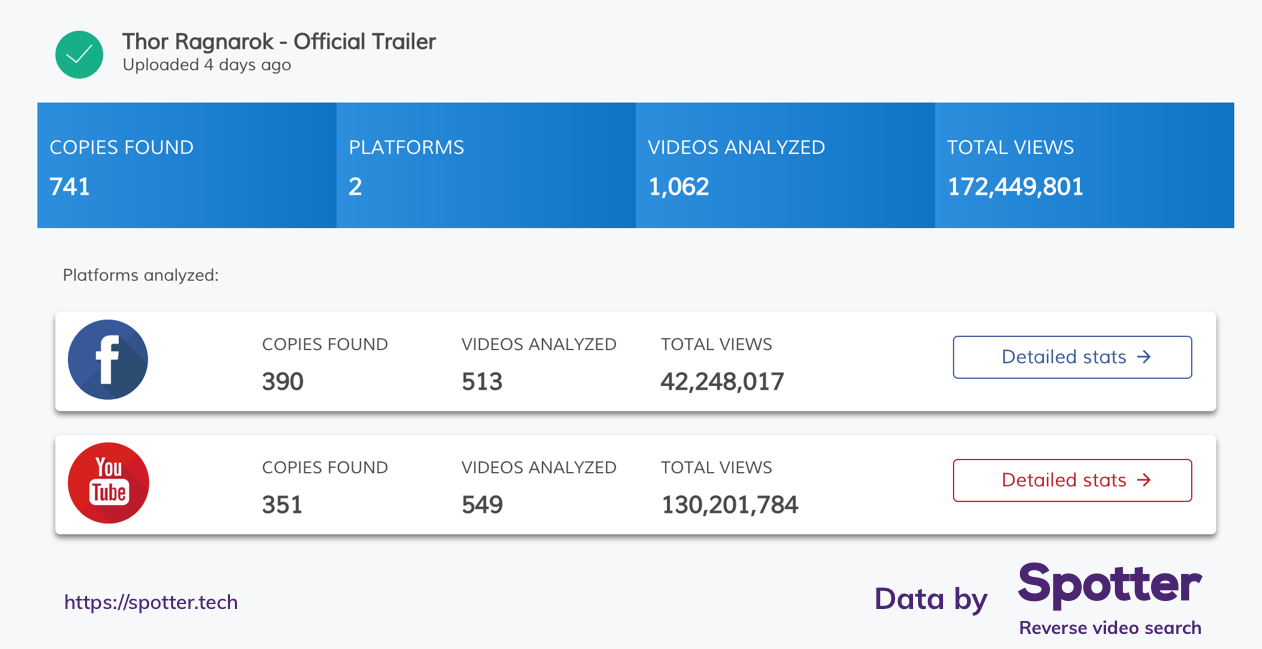
Task: Click YouTube videos analyzed value 549
Action: [x=482, y=504]
